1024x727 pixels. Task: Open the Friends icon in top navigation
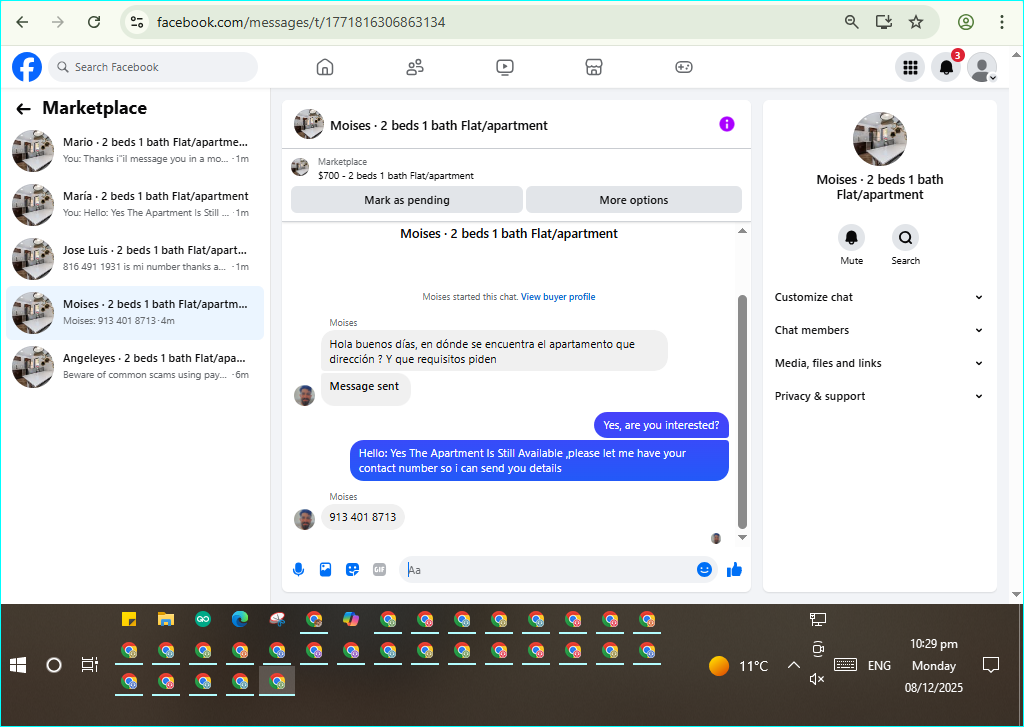point(415,67)
